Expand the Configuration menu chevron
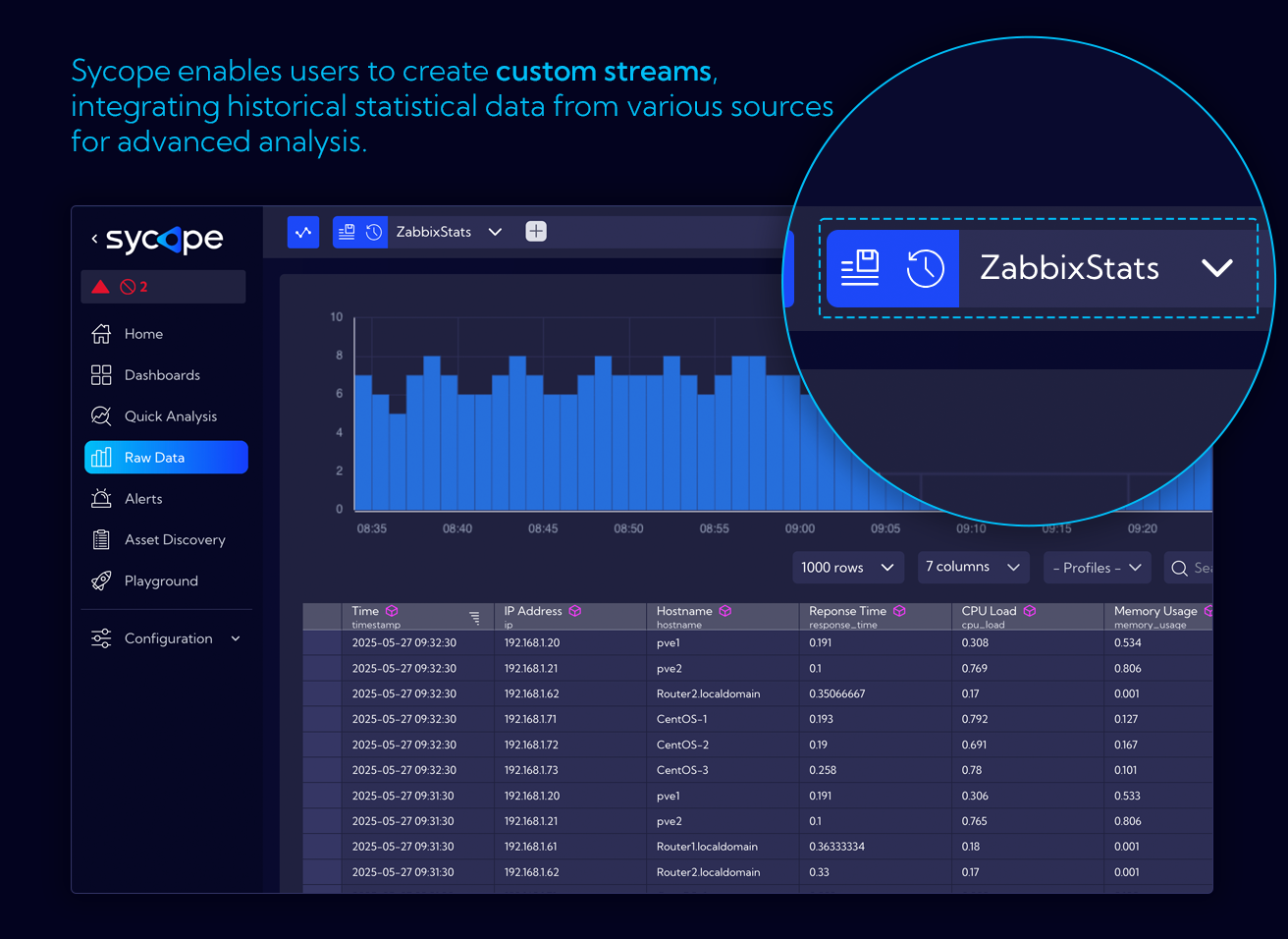 coord(236,638)
